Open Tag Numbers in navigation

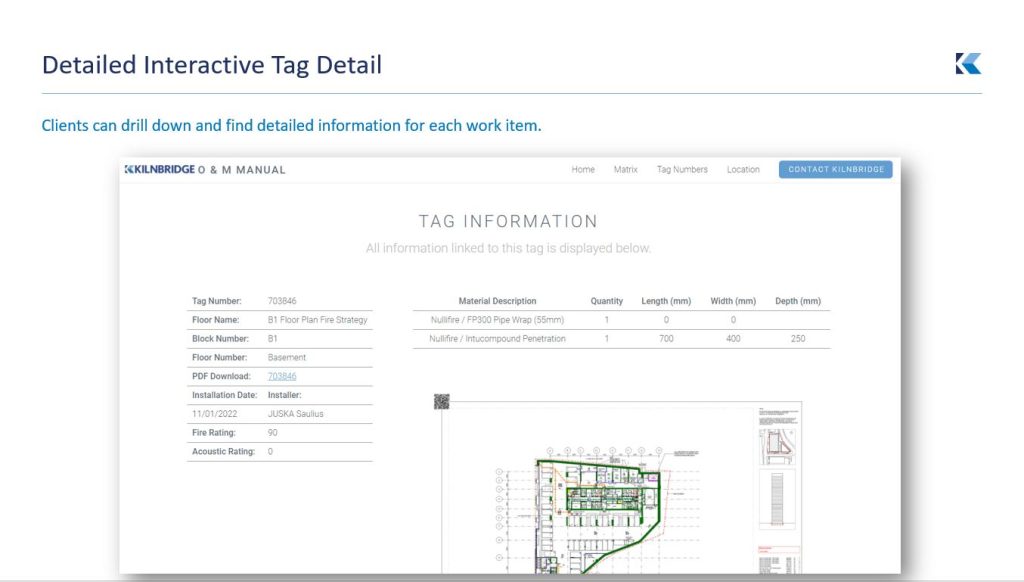tap(682, 170)
